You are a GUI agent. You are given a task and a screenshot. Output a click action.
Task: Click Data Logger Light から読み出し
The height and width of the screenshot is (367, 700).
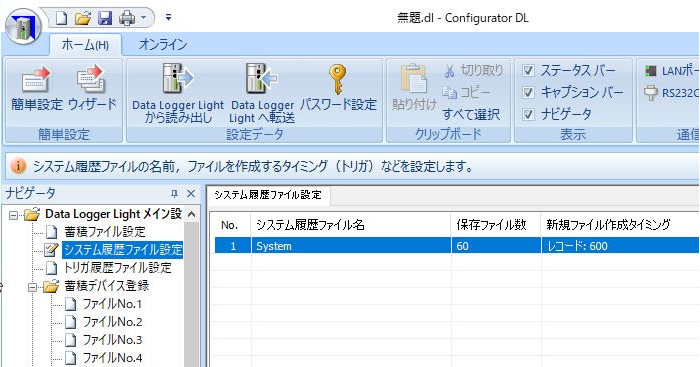pyautogui.click(x=178, y=93)
